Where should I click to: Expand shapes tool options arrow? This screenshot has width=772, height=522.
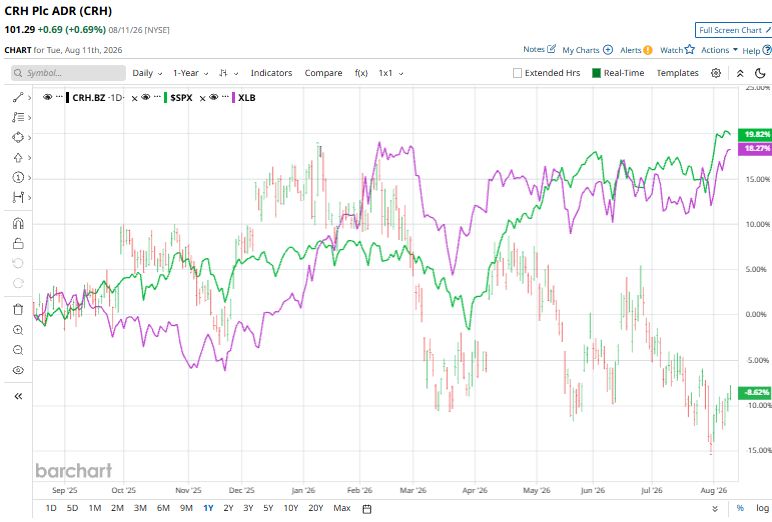pos(30,137)
